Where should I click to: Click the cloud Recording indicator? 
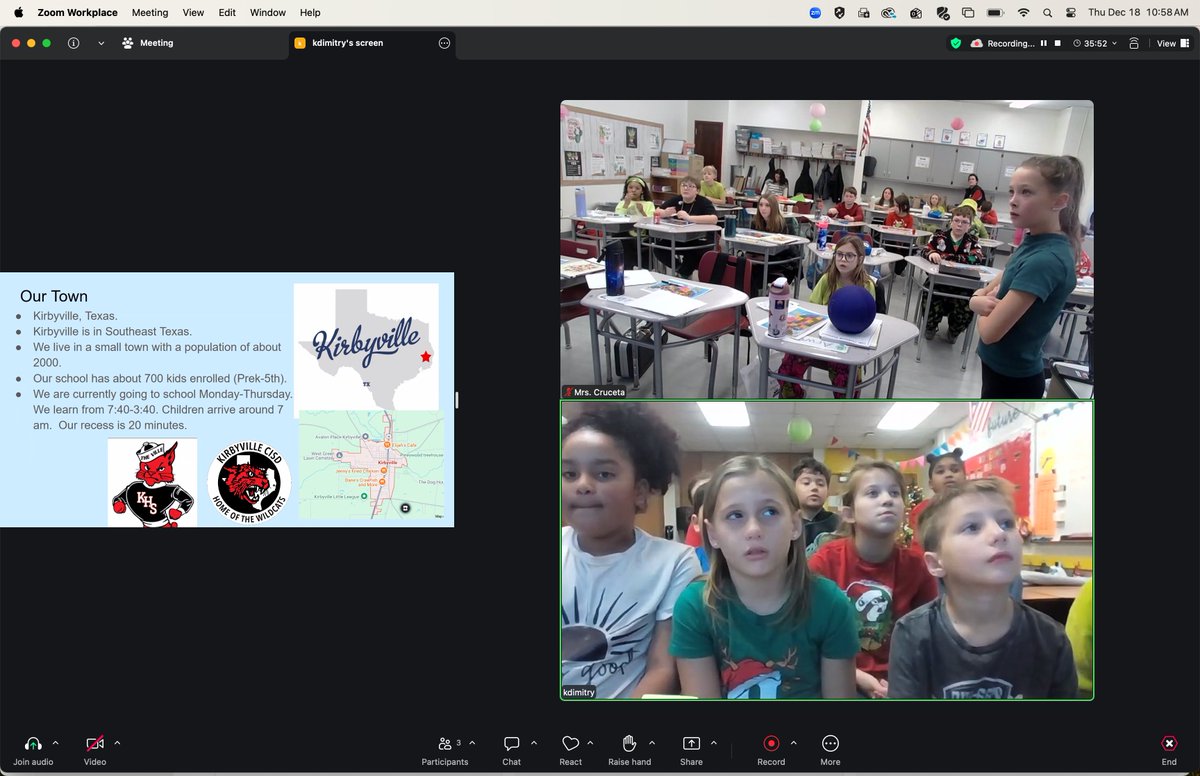[1002, 43]
